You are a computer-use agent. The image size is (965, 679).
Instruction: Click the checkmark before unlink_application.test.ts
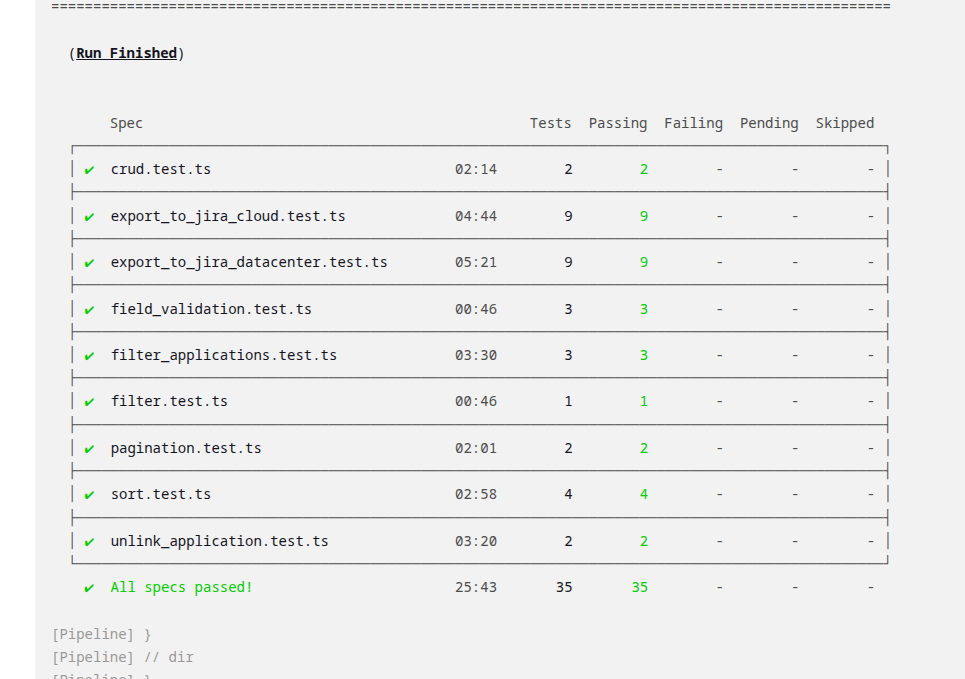pos(89,542)
